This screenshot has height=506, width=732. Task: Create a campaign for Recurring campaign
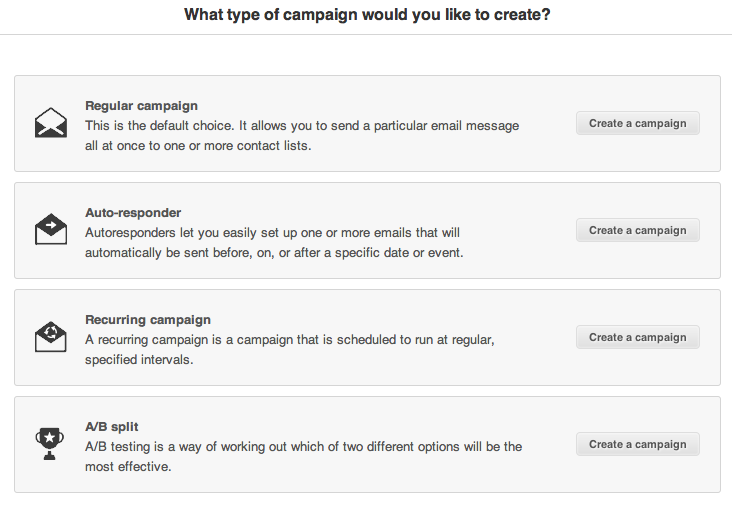638,337
